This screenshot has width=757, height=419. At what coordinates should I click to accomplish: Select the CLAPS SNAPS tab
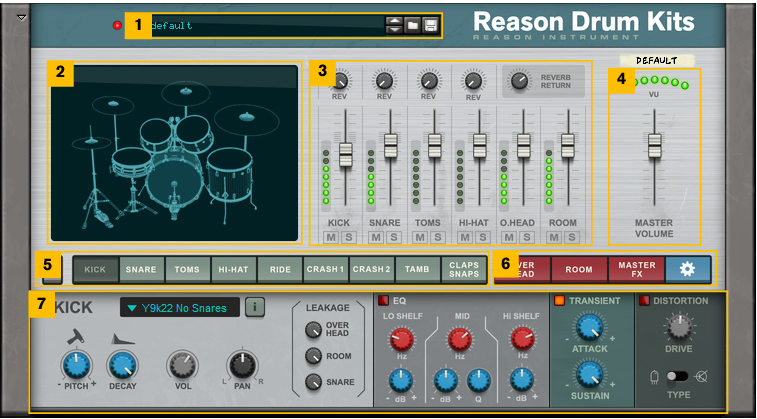coord(463,269)
